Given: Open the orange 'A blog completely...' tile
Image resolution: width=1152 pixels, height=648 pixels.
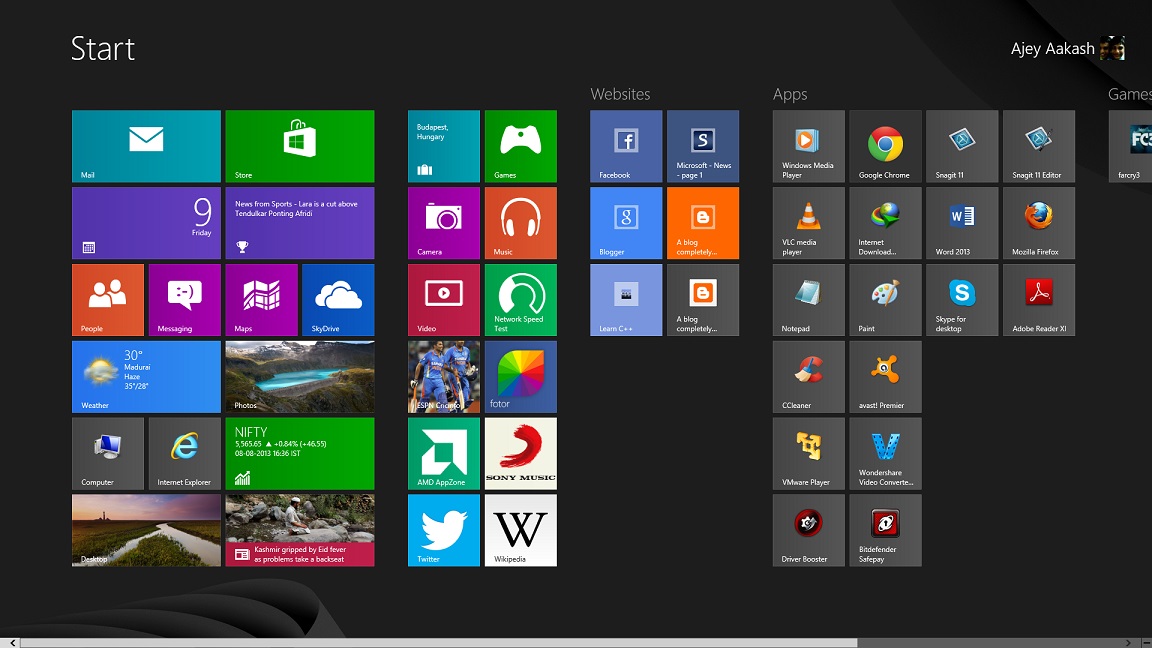Looking at the screenshot, I should tap(703, 223).
